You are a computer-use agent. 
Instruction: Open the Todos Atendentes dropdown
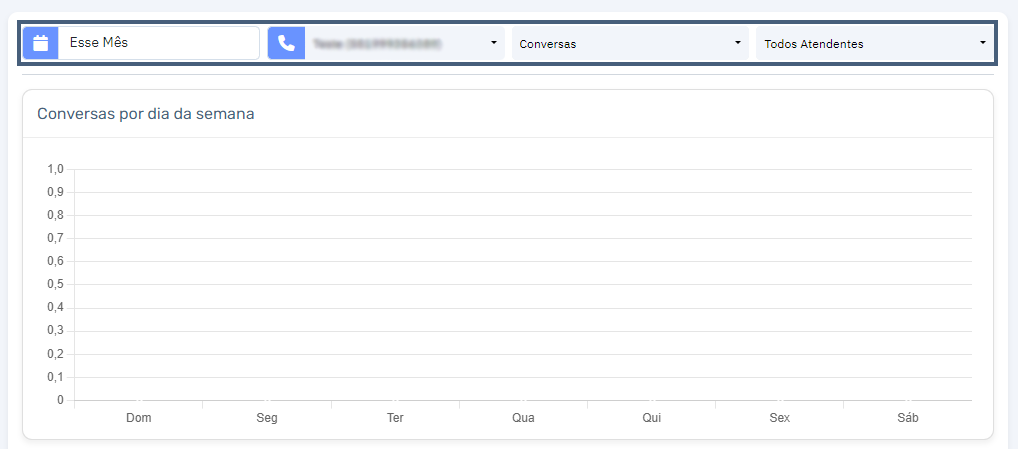874,43
